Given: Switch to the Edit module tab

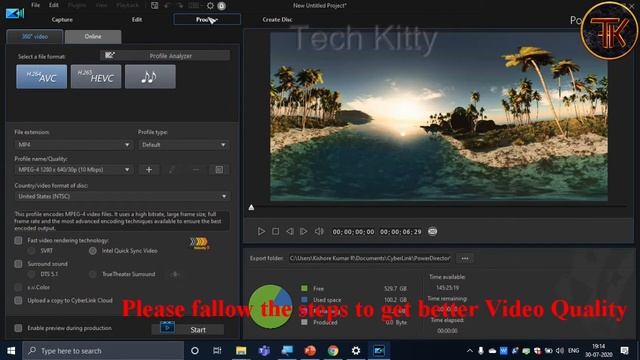Looking at the screenshot, I should click(x=137, y=19).
